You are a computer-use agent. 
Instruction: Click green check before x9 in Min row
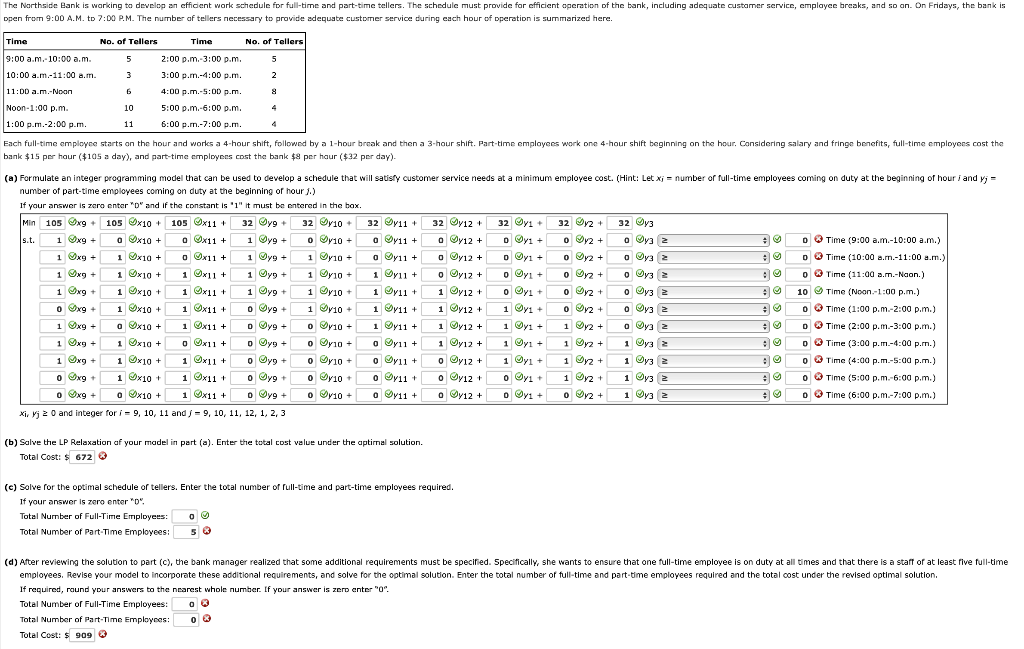(x=72, y=222)
